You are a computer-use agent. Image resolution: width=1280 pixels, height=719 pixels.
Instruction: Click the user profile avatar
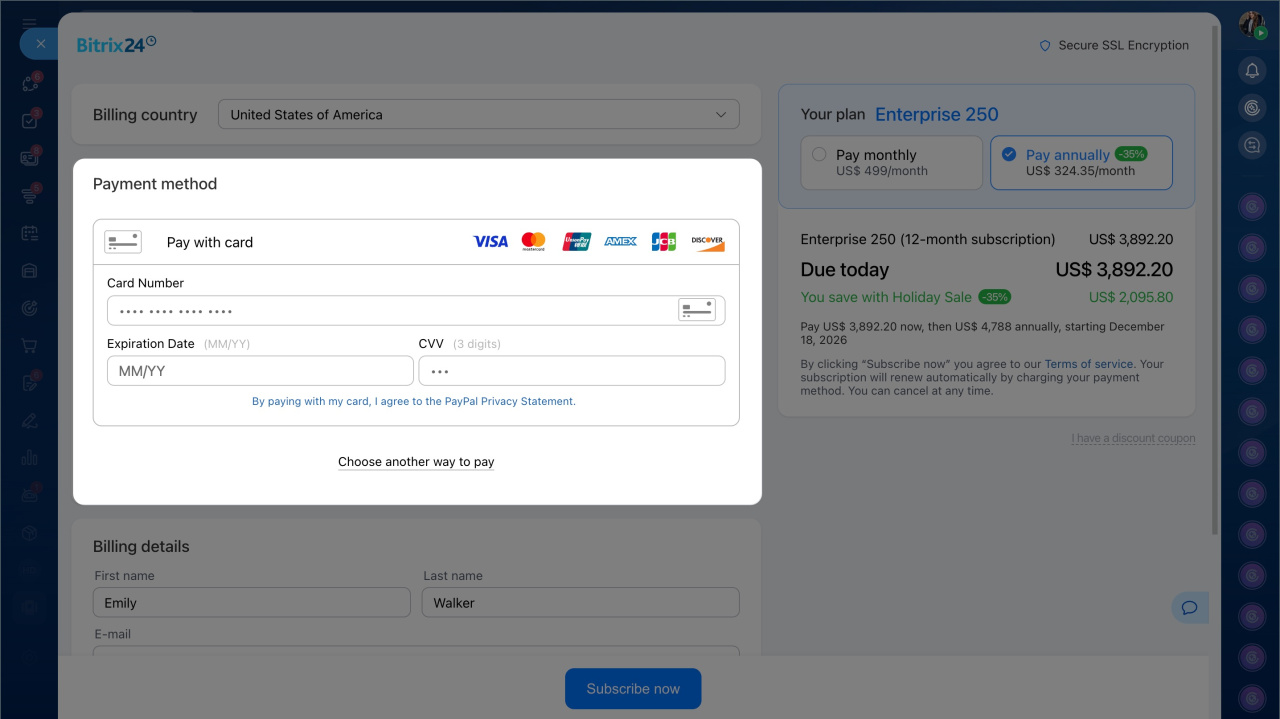[x=1251, y=24]
